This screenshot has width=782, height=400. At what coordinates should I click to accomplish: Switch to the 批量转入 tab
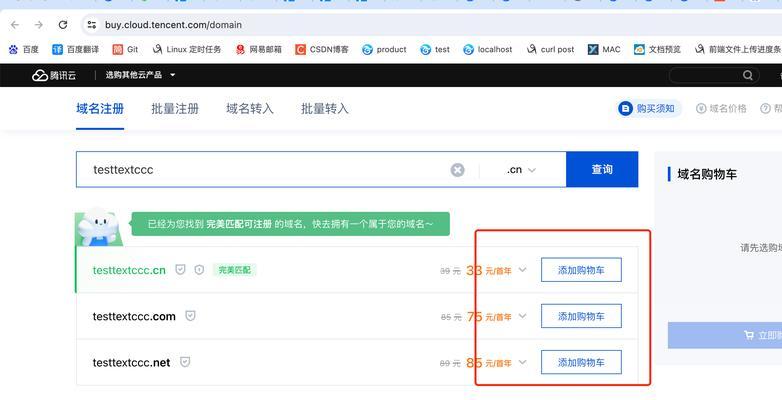pos(325,109)
